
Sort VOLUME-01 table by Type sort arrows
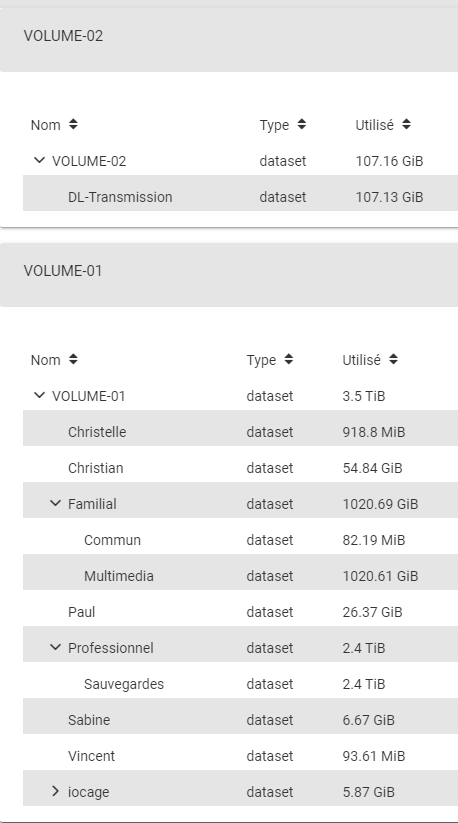289,360
